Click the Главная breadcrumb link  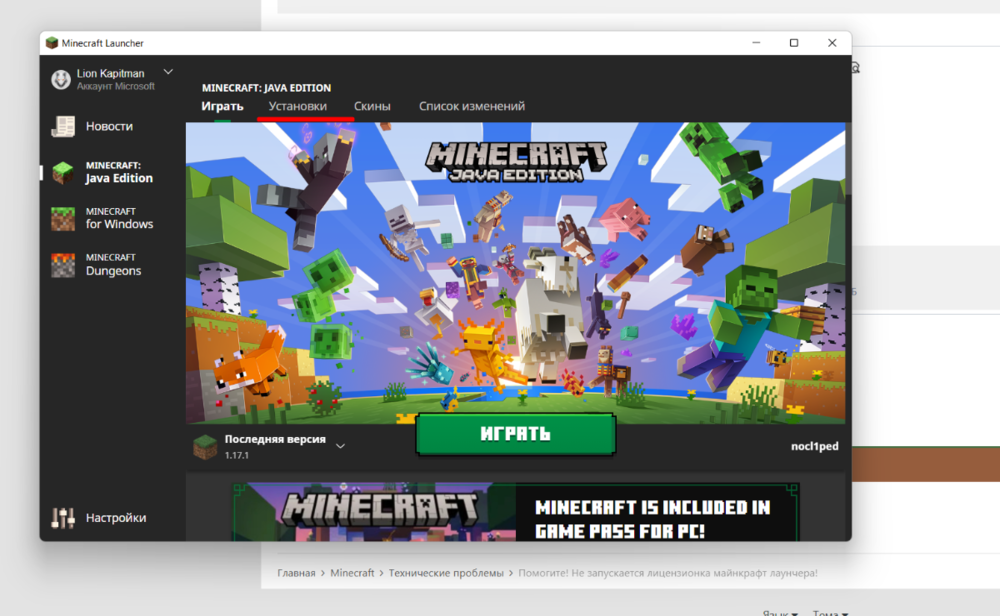(x=296, y=573)
